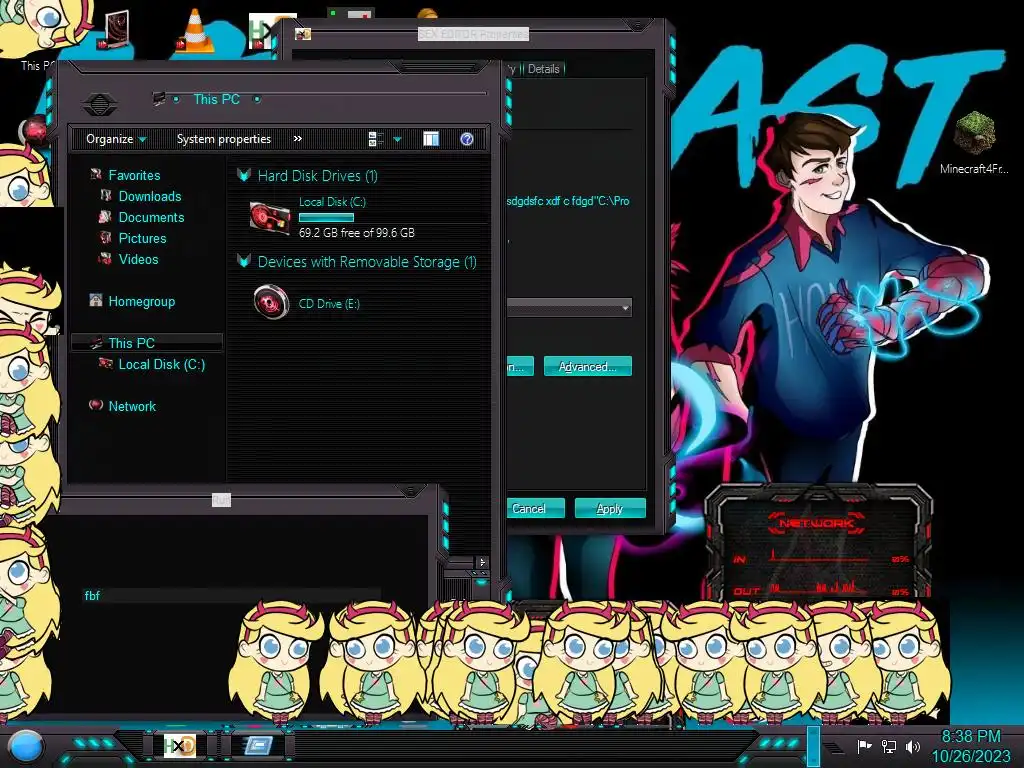Click the Network icon in sidebar
Viewport: 1024px width, 768px height.
click(x=96, y=405)
